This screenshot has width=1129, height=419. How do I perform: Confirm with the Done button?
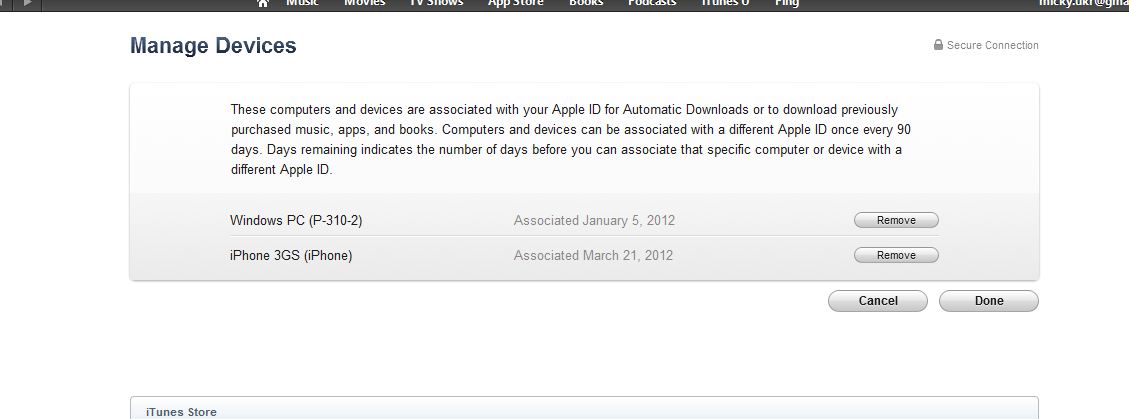[x=988, y=301]
